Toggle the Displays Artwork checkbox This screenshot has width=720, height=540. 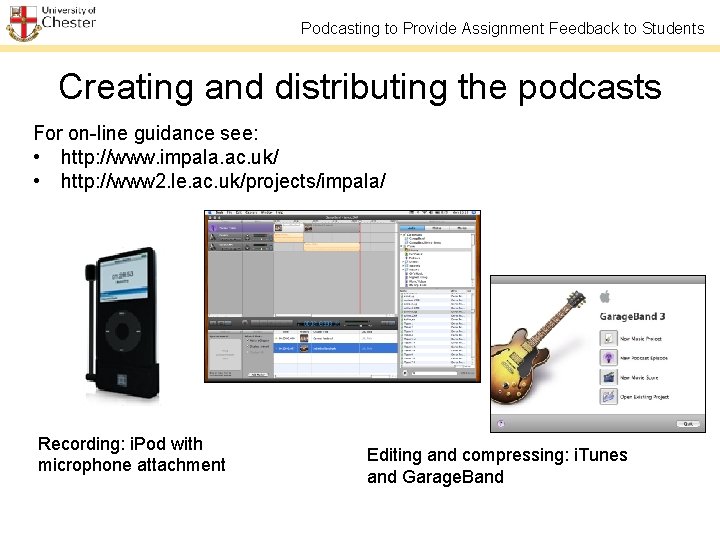coord(248,347)
